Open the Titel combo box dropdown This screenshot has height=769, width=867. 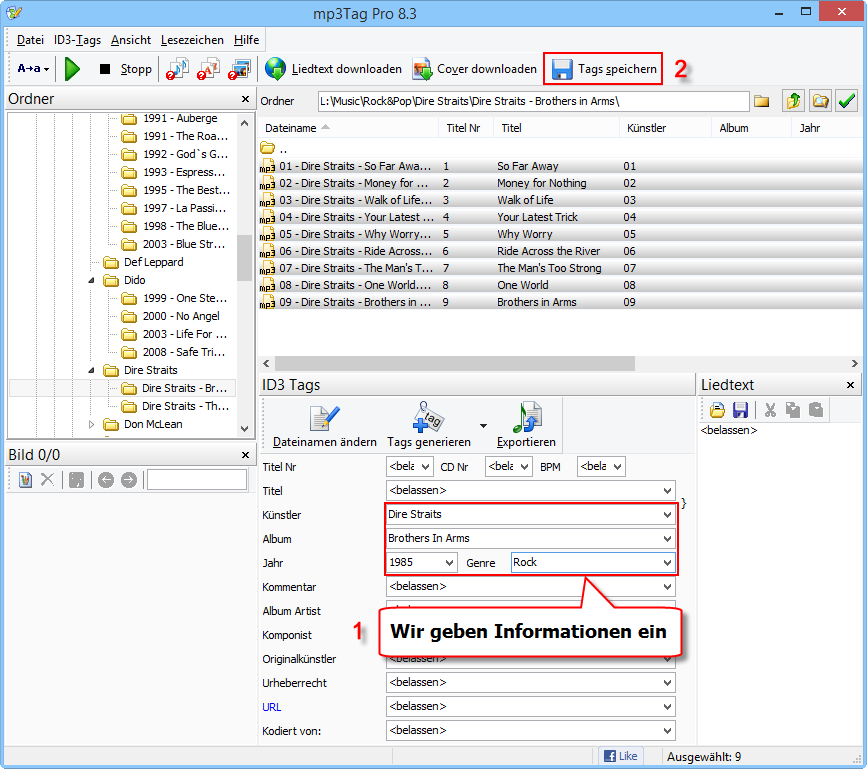[667, 490]
